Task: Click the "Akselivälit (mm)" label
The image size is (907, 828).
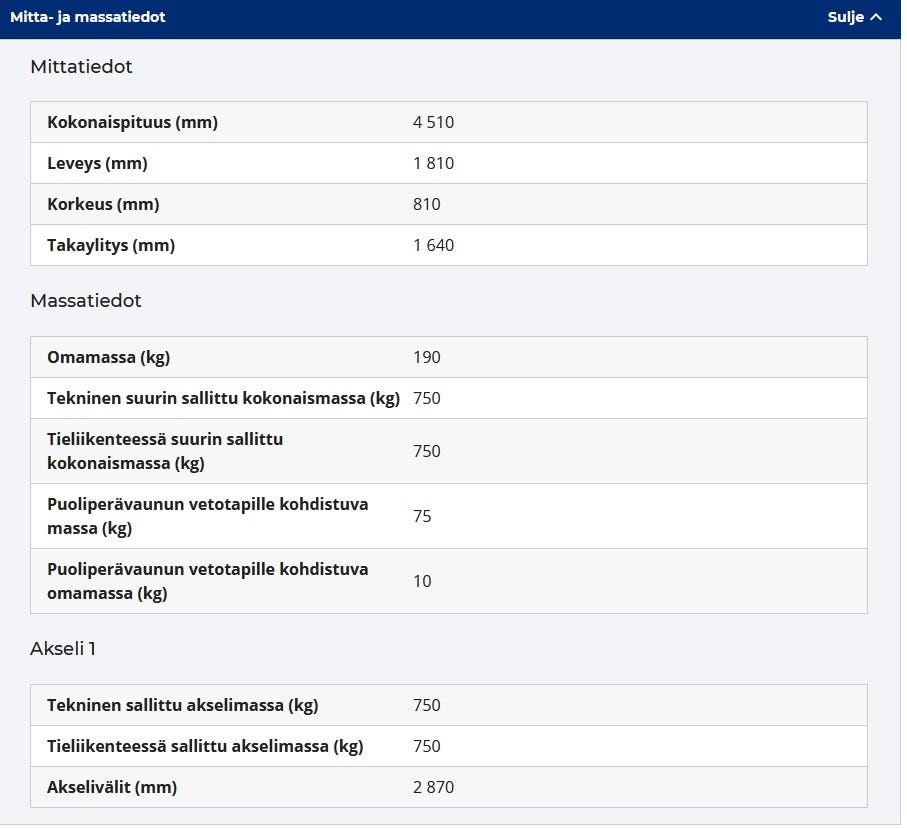Action: (112, 788)
